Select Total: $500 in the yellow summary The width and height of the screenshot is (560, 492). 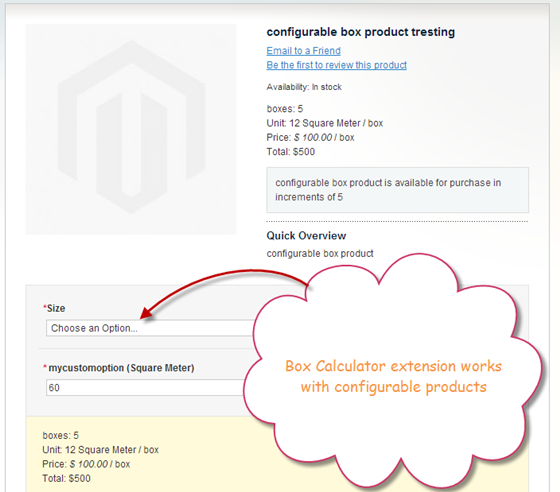tap(66, 478)
